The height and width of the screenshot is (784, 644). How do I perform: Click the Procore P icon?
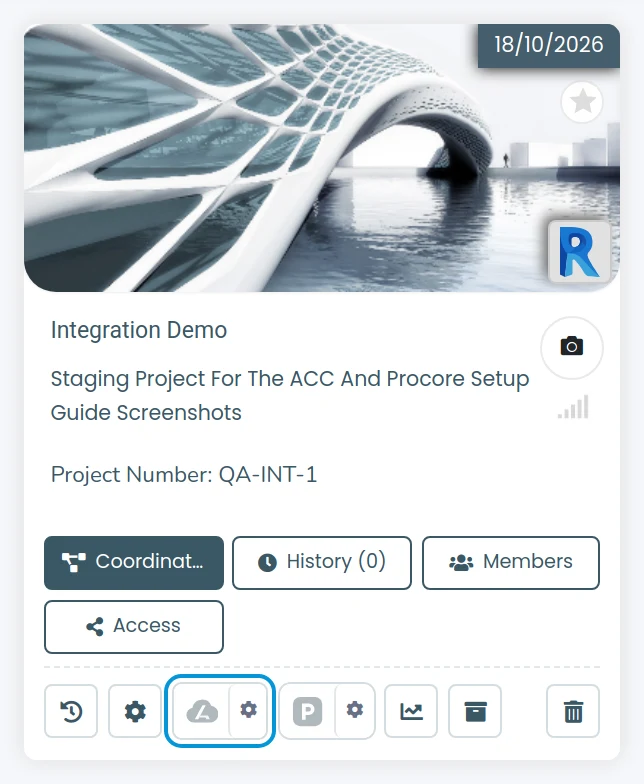308,711
